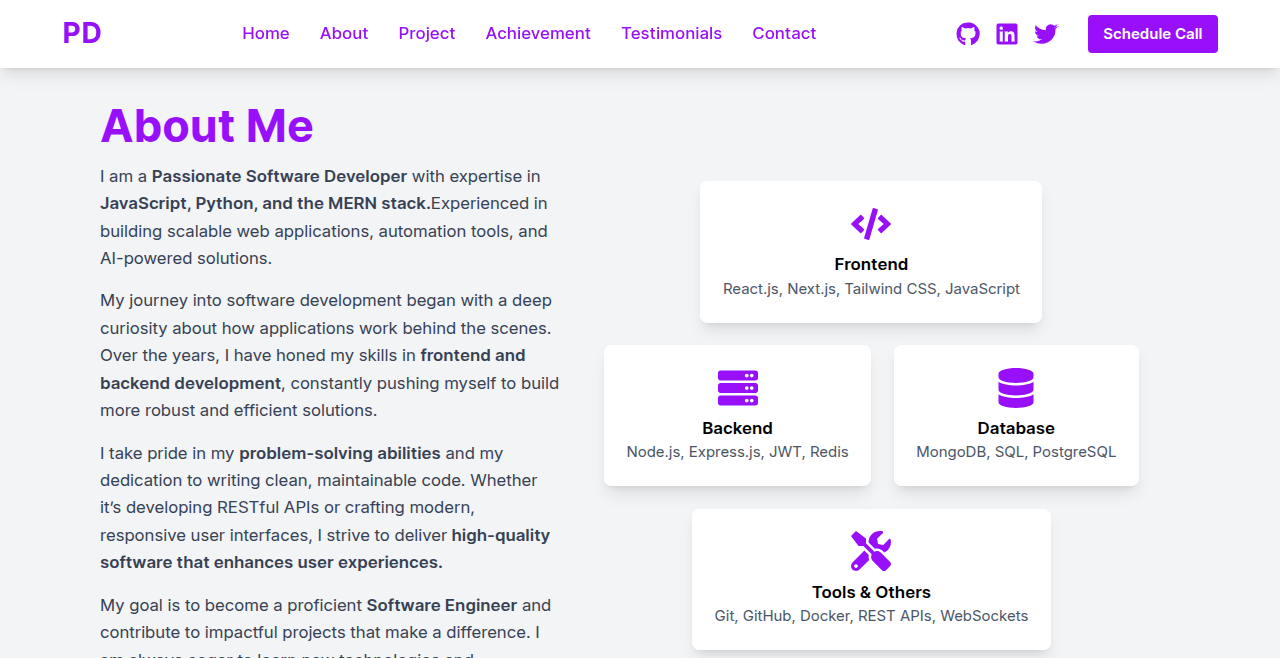Open the About nav link
The width and height of the screenshot is (1280, 658).
(x=344, y=33)
